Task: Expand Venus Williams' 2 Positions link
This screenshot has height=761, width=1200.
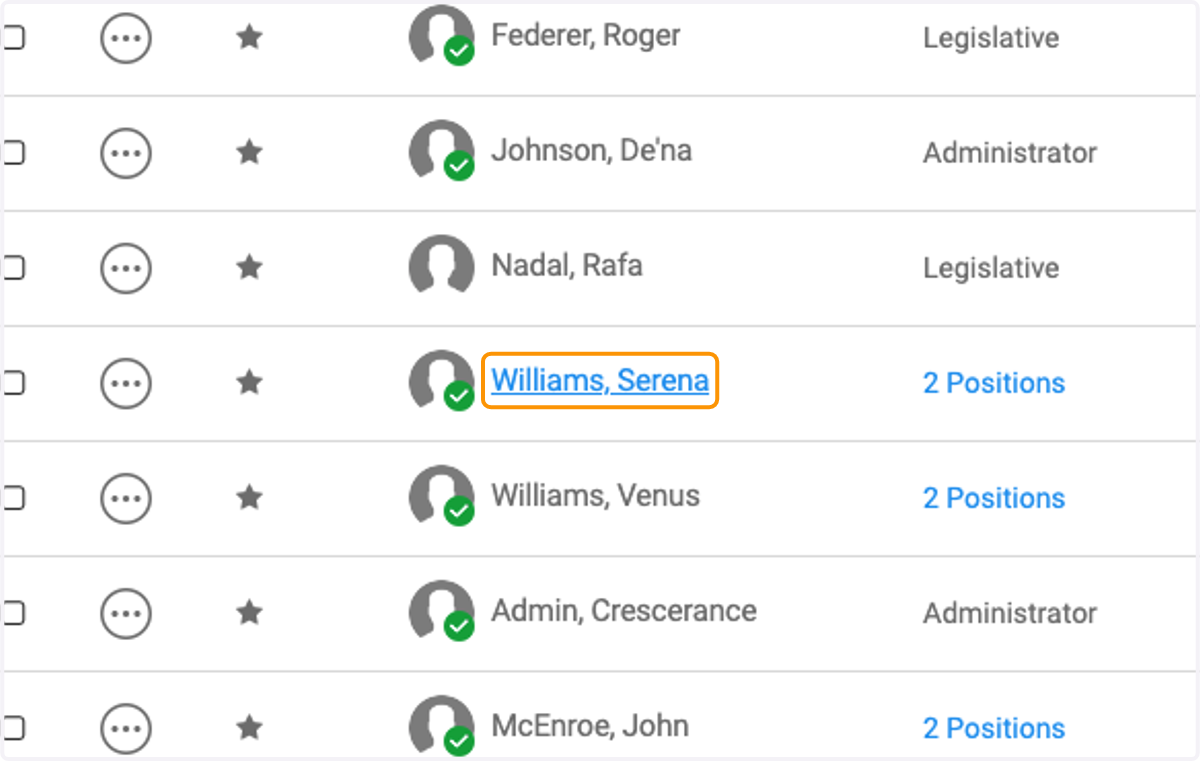Action: point(994,498)
